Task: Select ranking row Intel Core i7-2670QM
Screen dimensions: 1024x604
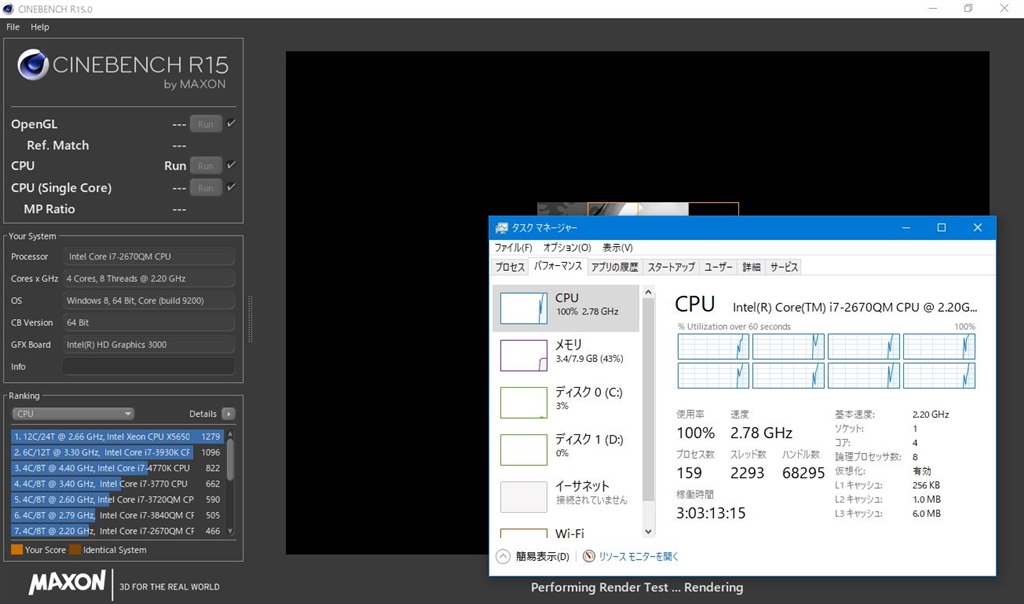Action: coord(117,531)
